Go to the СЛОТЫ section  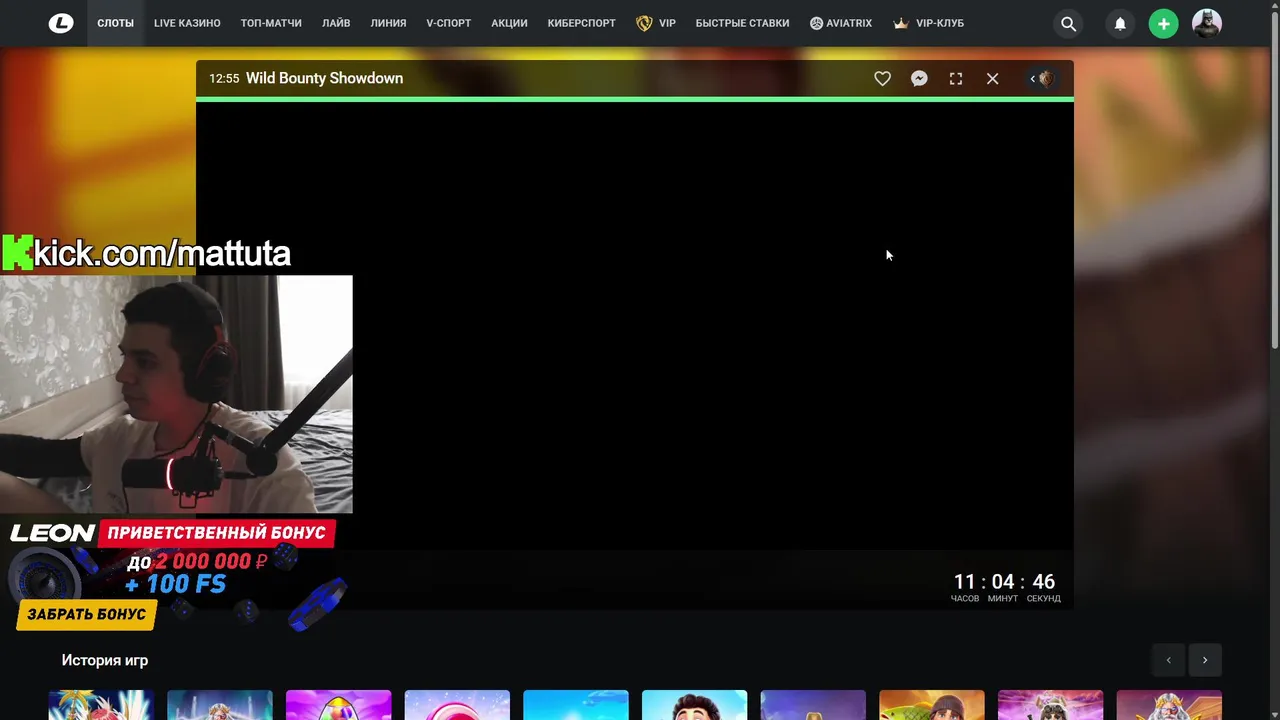[115, 23]
